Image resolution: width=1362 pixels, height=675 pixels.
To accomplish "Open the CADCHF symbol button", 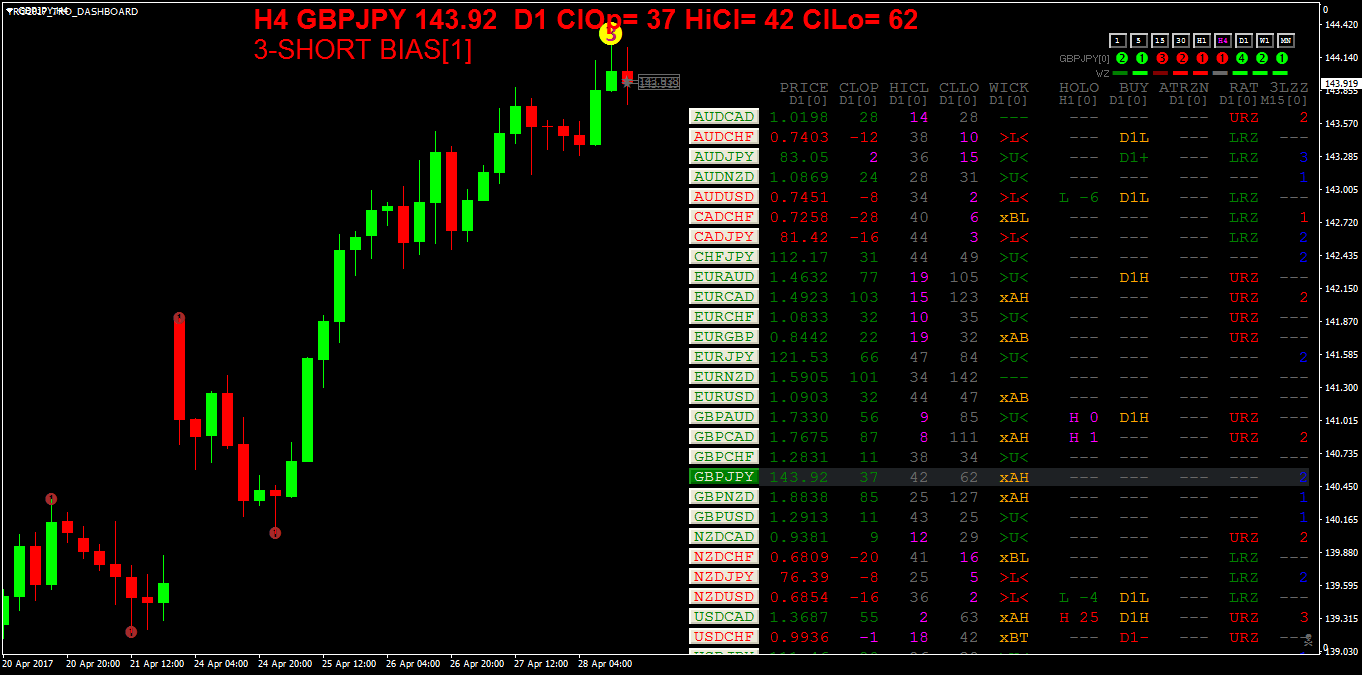I will point(724,217).
